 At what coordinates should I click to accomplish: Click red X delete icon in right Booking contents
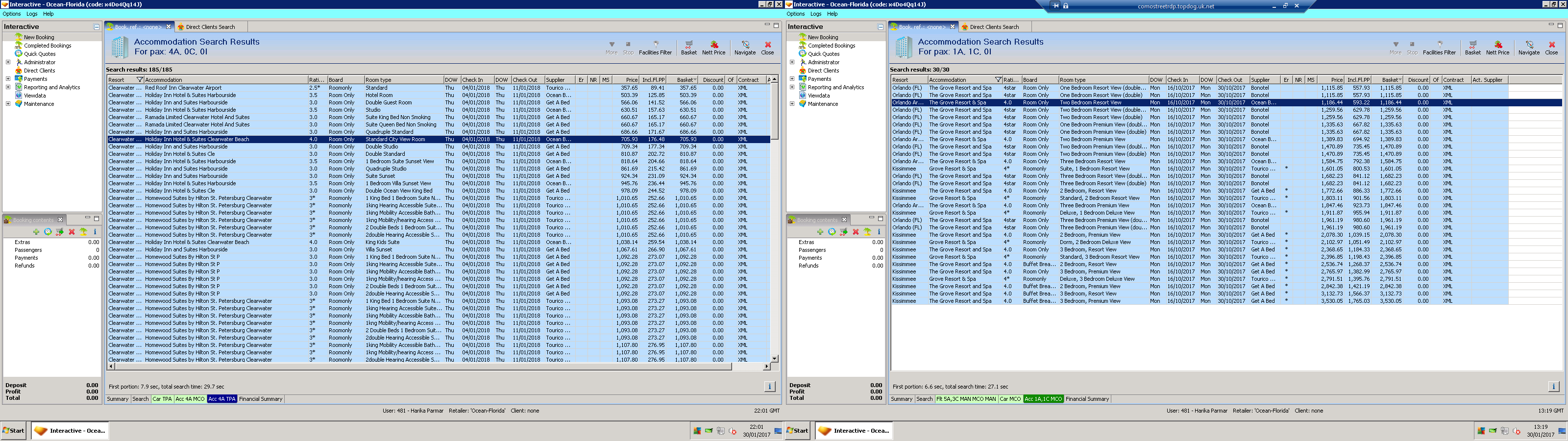pos(855,232)
